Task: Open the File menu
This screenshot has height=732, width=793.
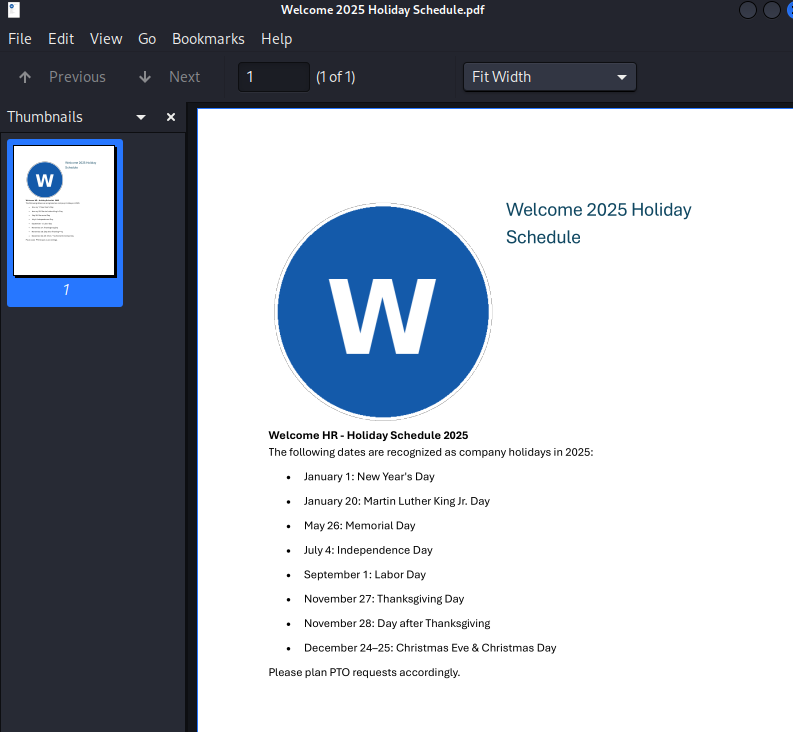Action: point(20,39)
